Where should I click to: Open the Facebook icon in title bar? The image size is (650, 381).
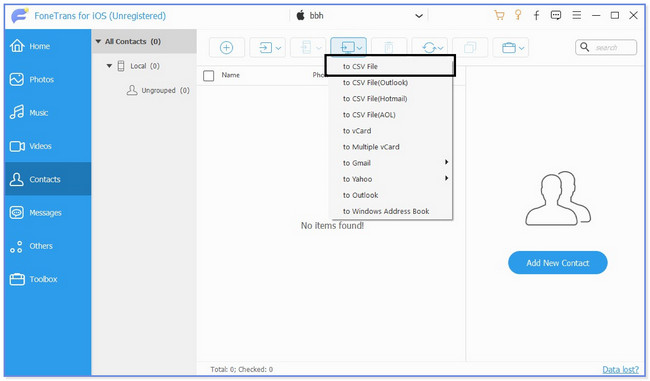536,16
